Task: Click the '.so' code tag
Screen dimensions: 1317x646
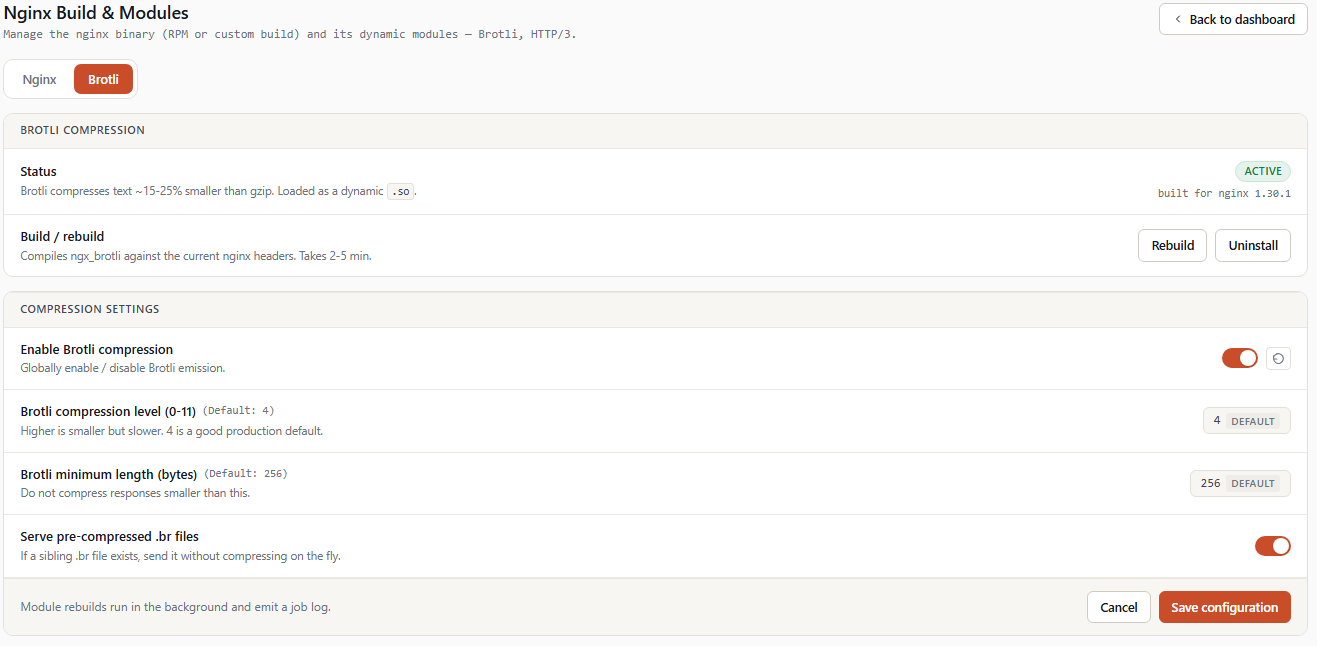Action: point(400,191)
